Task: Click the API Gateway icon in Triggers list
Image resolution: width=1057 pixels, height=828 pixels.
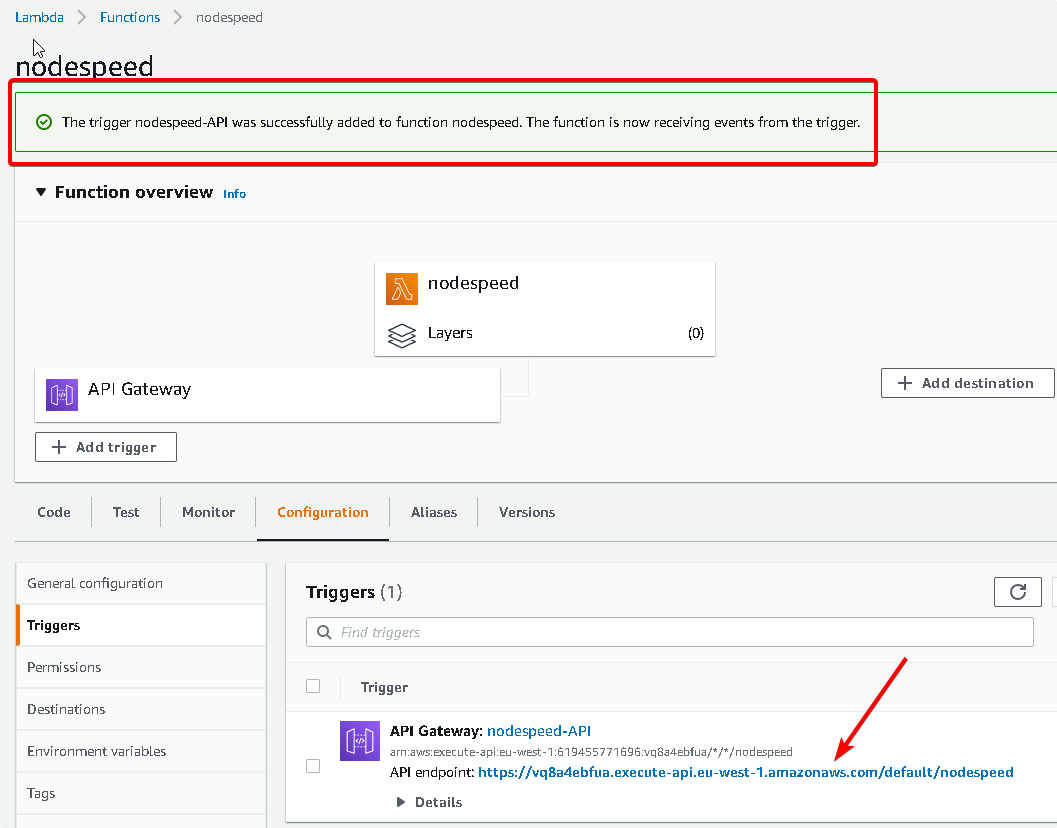Action: (x=360, y=741)
